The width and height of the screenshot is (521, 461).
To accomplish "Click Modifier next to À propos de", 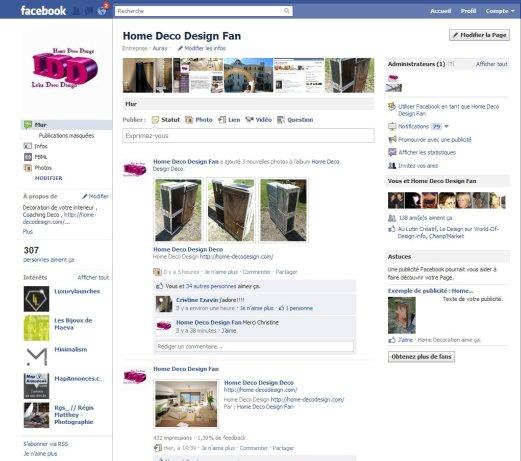I will (95, 196).
